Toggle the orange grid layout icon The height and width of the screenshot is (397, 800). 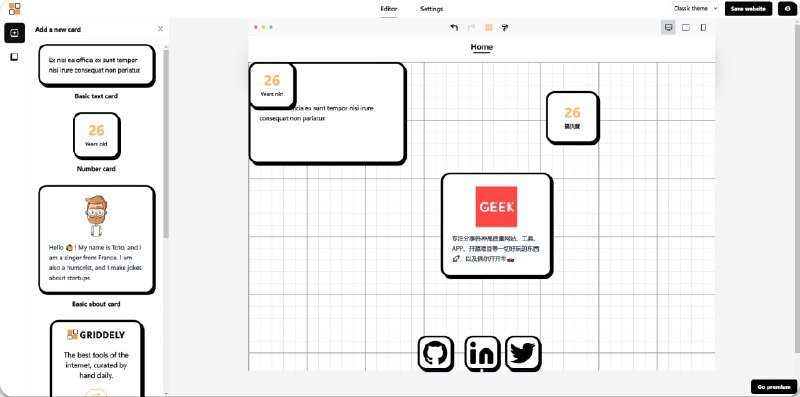[x=489, y=28]
